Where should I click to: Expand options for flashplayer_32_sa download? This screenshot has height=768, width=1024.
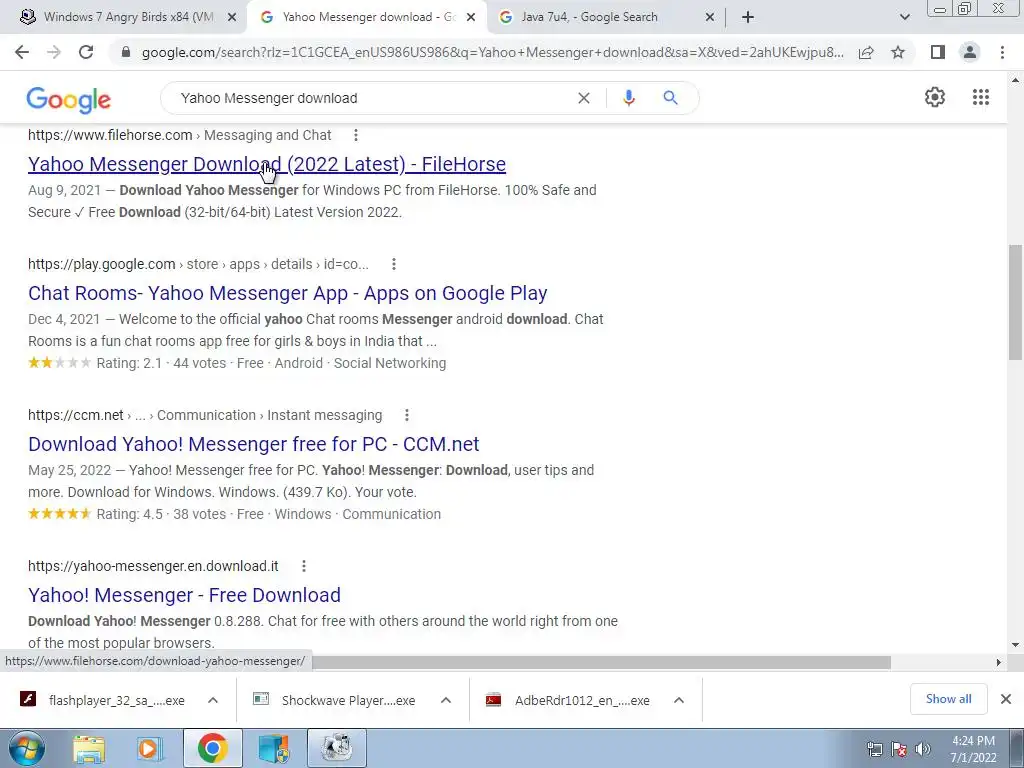213,700
